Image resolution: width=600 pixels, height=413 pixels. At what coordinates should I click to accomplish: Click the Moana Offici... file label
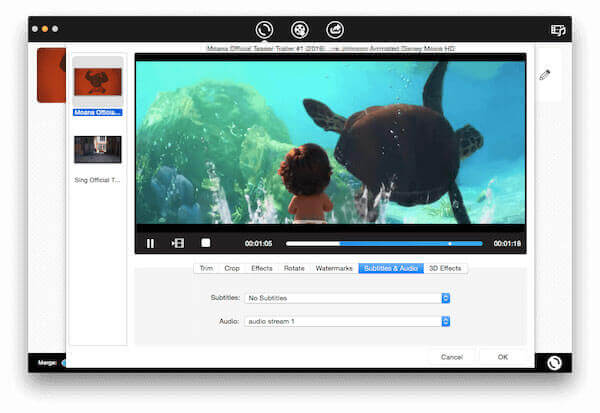point(98,112)
